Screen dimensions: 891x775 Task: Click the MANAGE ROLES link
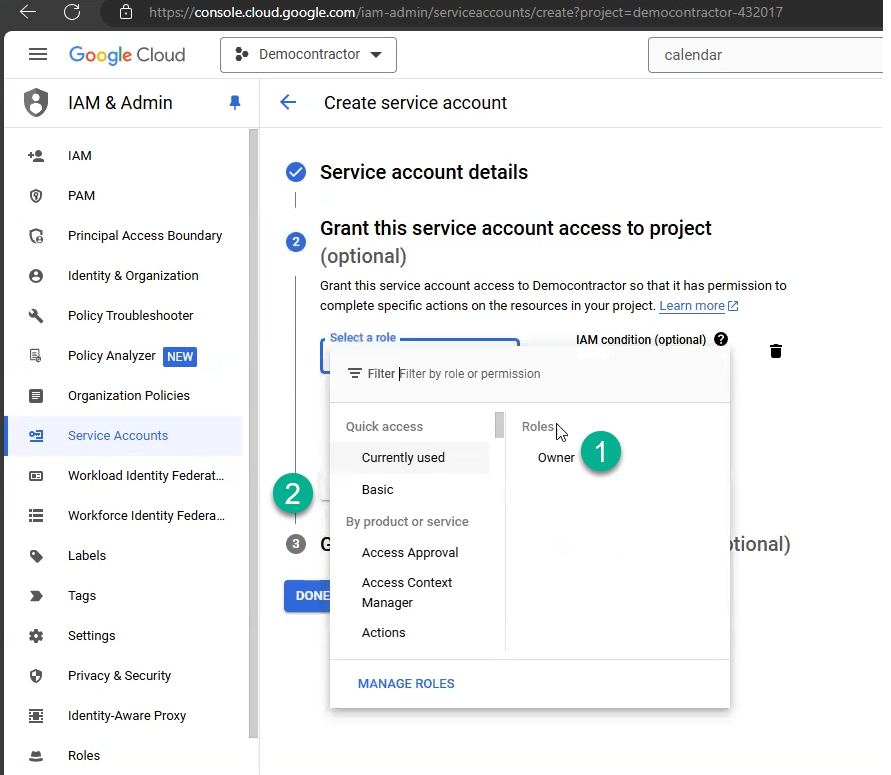(406, 684)
